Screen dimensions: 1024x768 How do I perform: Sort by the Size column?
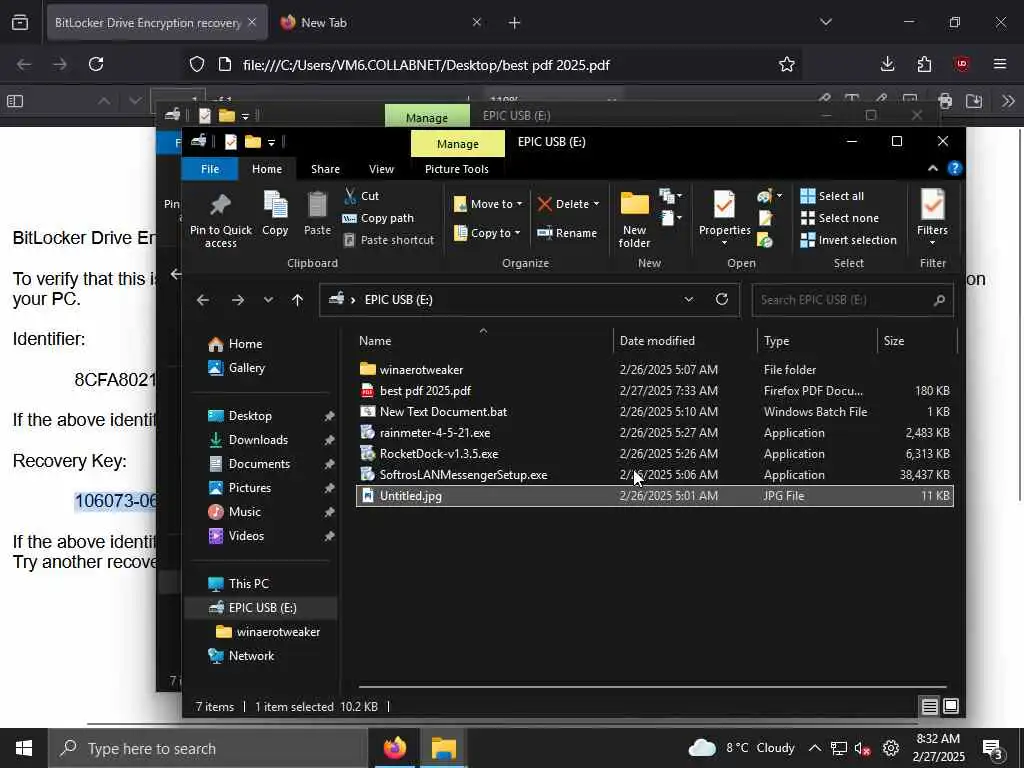917,341
